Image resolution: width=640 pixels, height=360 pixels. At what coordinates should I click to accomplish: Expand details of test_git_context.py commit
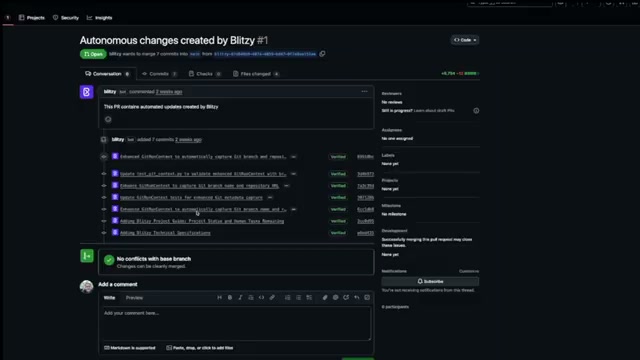(293, 174)
